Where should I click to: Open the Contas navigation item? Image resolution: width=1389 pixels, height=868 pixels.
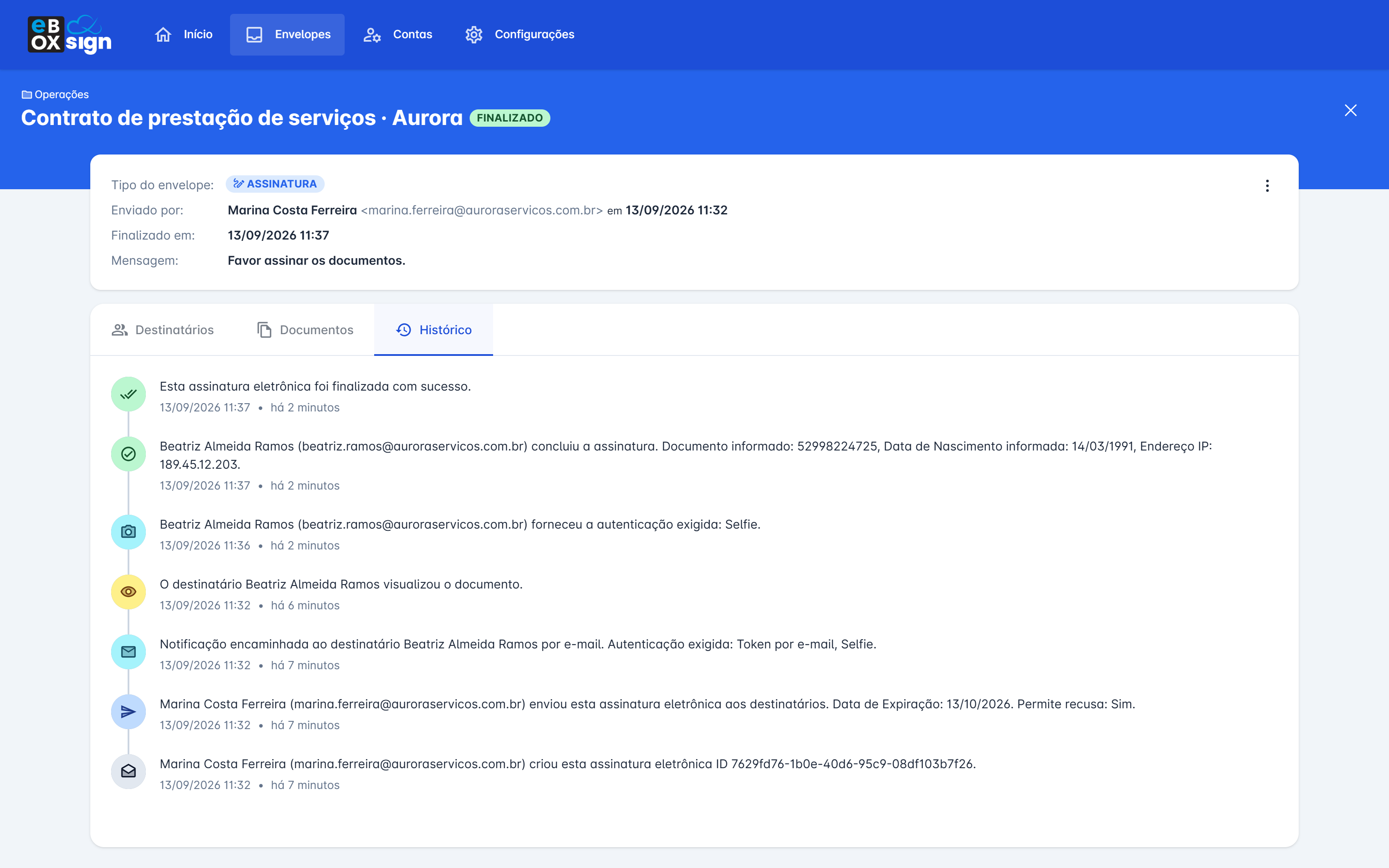point(398,34)
